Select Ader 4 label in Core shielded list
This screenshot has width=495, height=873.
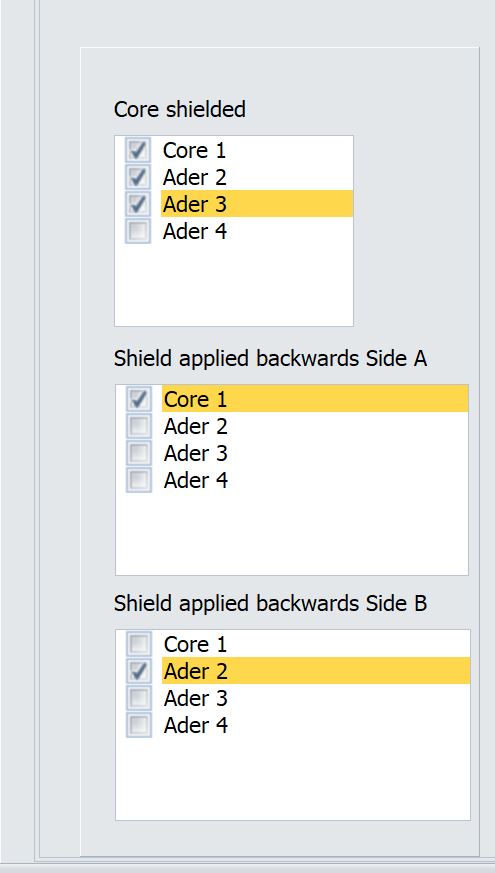click(195, 230)
